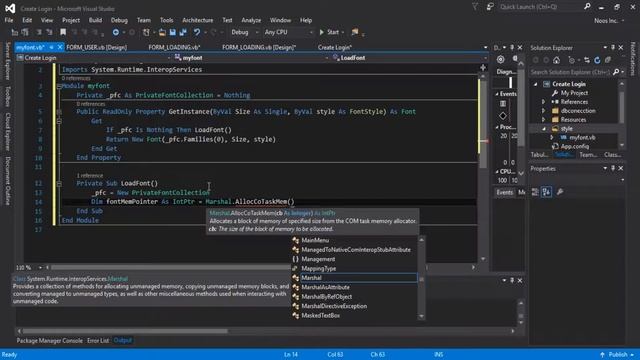640x360 pixels.
Task: Click Publish in the status bar
Action: (618, 355)
